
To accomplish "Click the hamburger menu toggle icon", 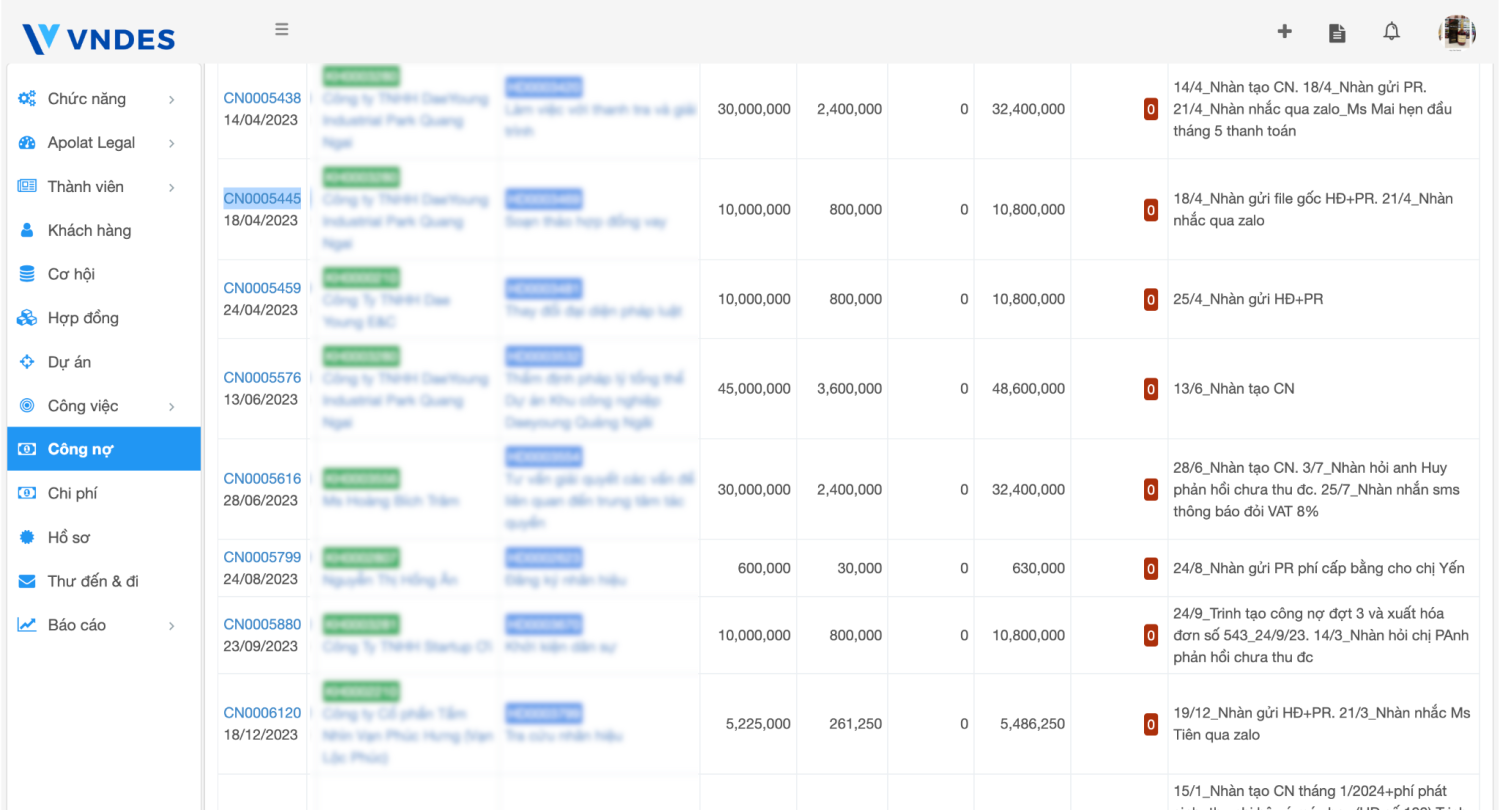I will point(282,30).
